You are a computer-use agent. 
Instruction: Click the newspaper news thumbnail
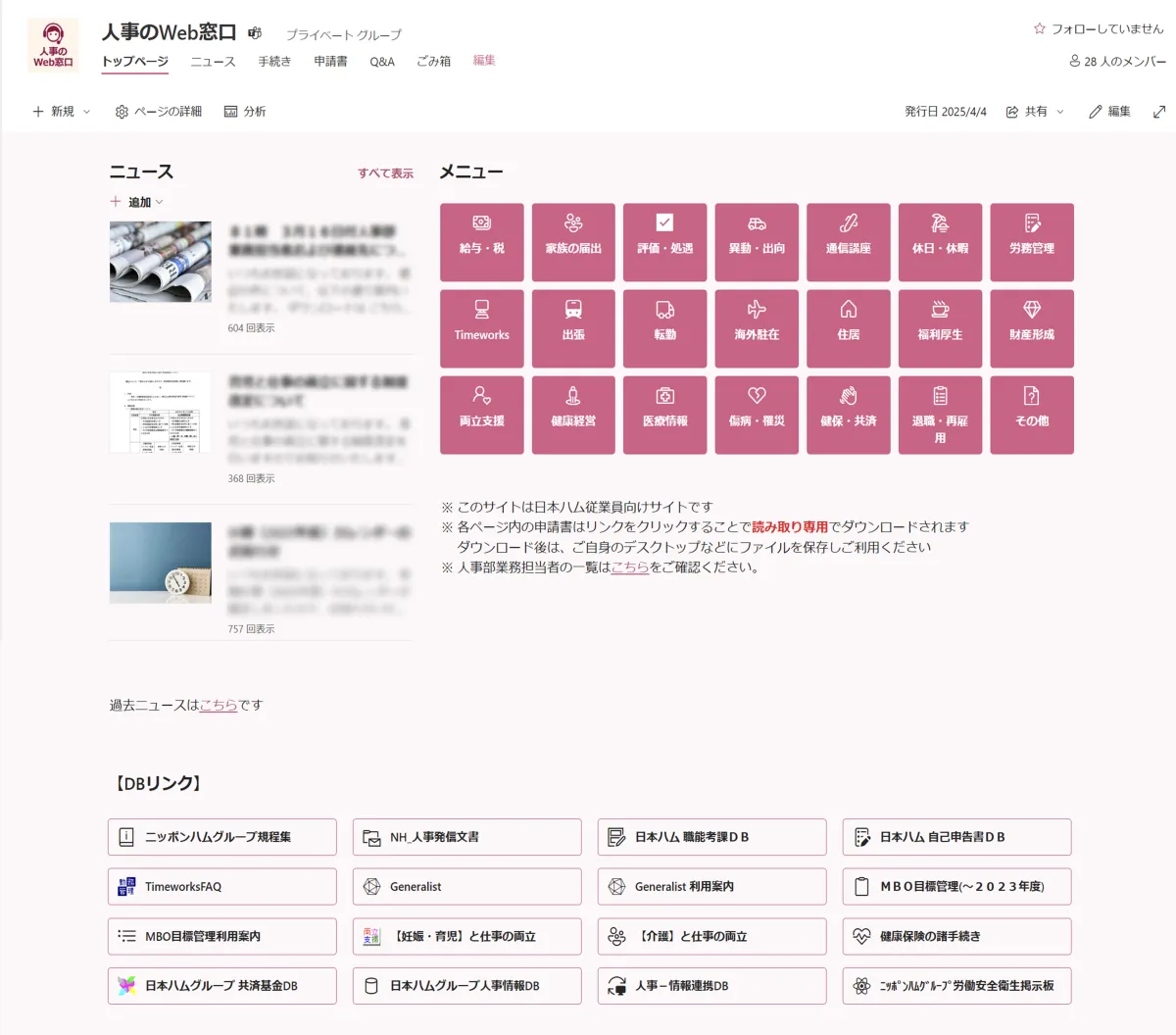(x=161, y=262)
